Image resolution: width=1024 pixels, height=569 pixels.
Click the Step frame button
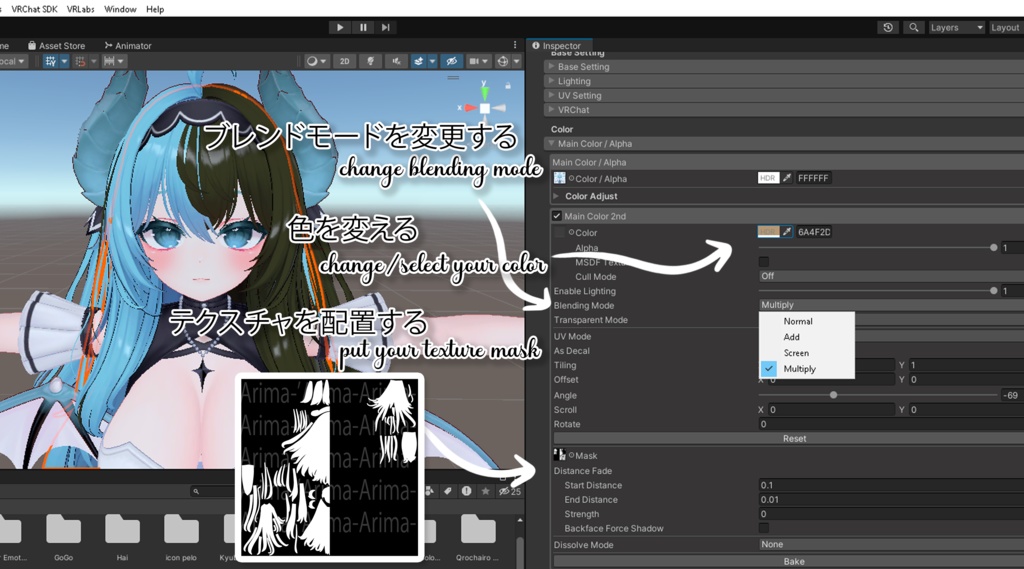tap(386, 27)
